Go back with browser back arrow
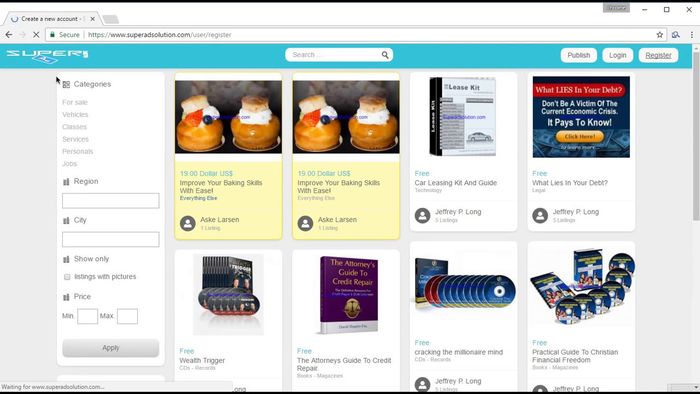Image resolution: width=700 pixels, height=394 pixels. [9, 34]
